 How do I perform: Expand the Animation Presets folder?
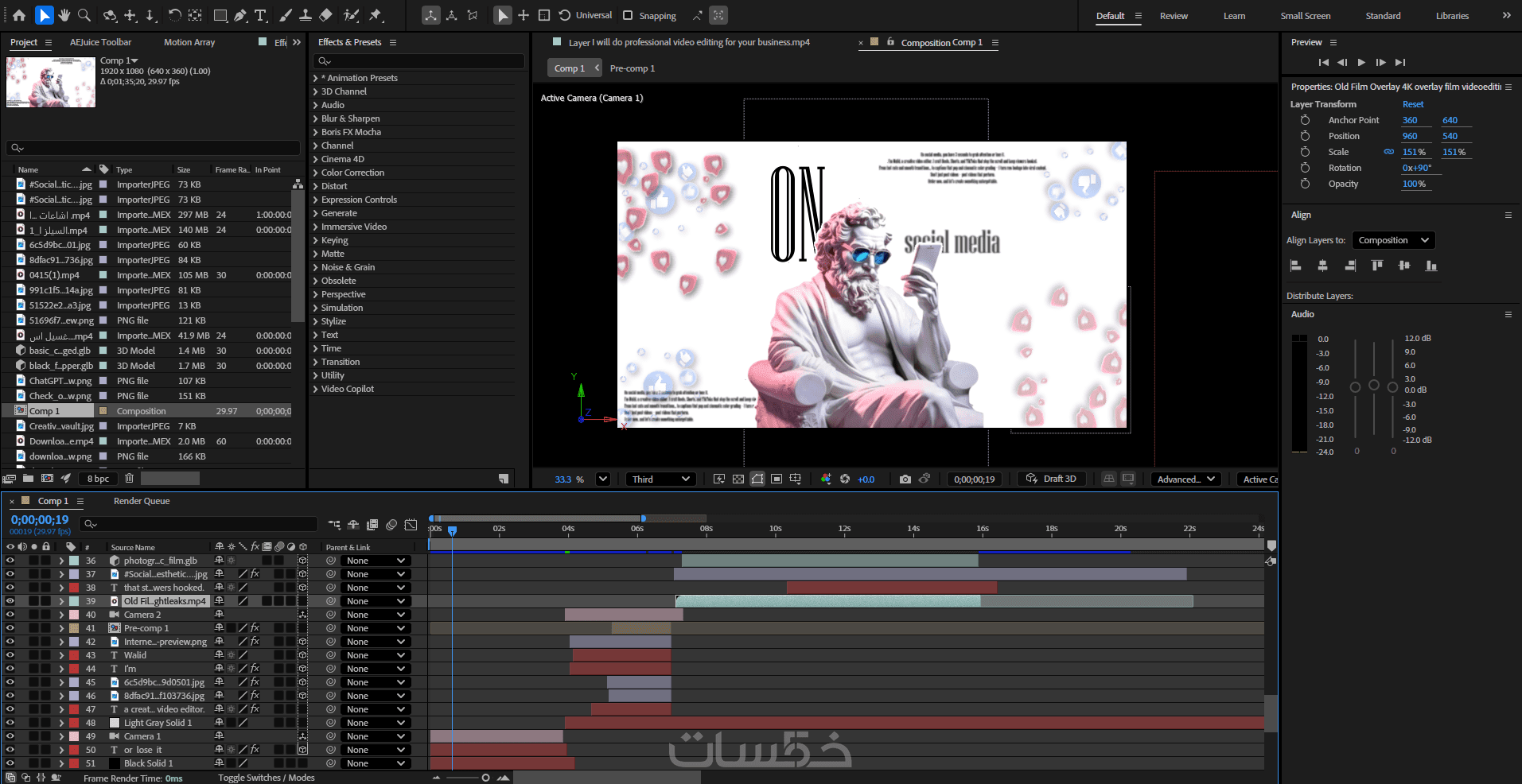pos(316,78)
